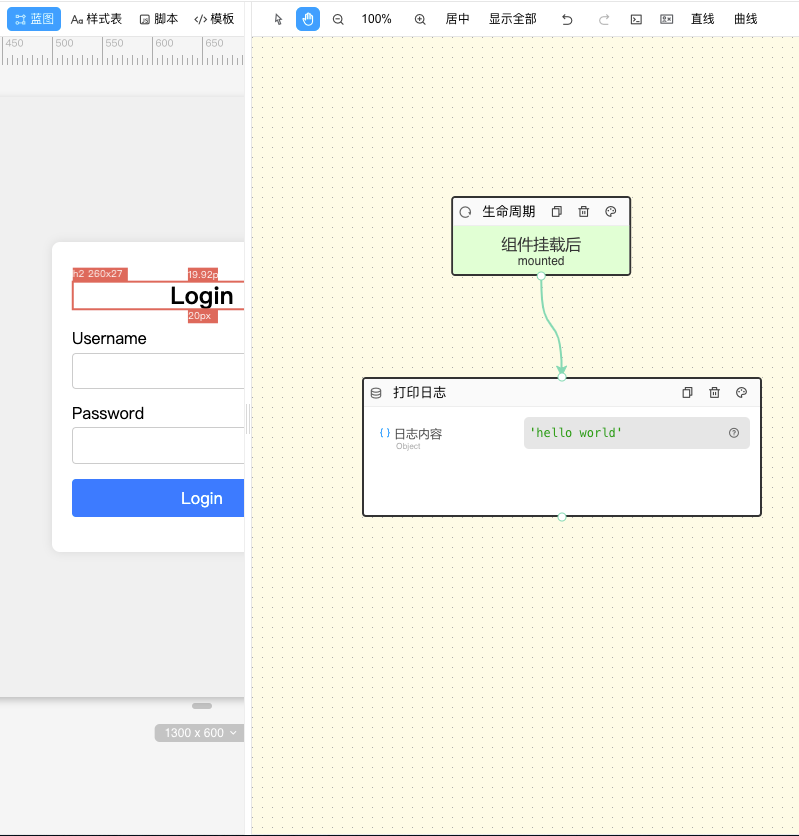Switch connection style to 曲线

[746, 19]
